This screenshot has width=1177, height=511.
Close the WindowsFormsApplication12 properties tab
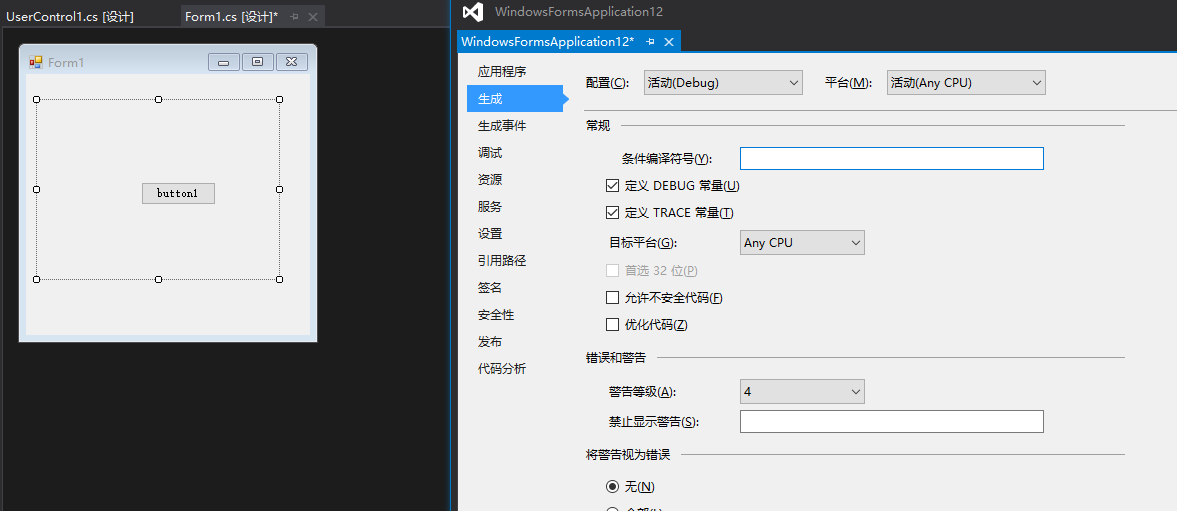[x=669, y=41]
